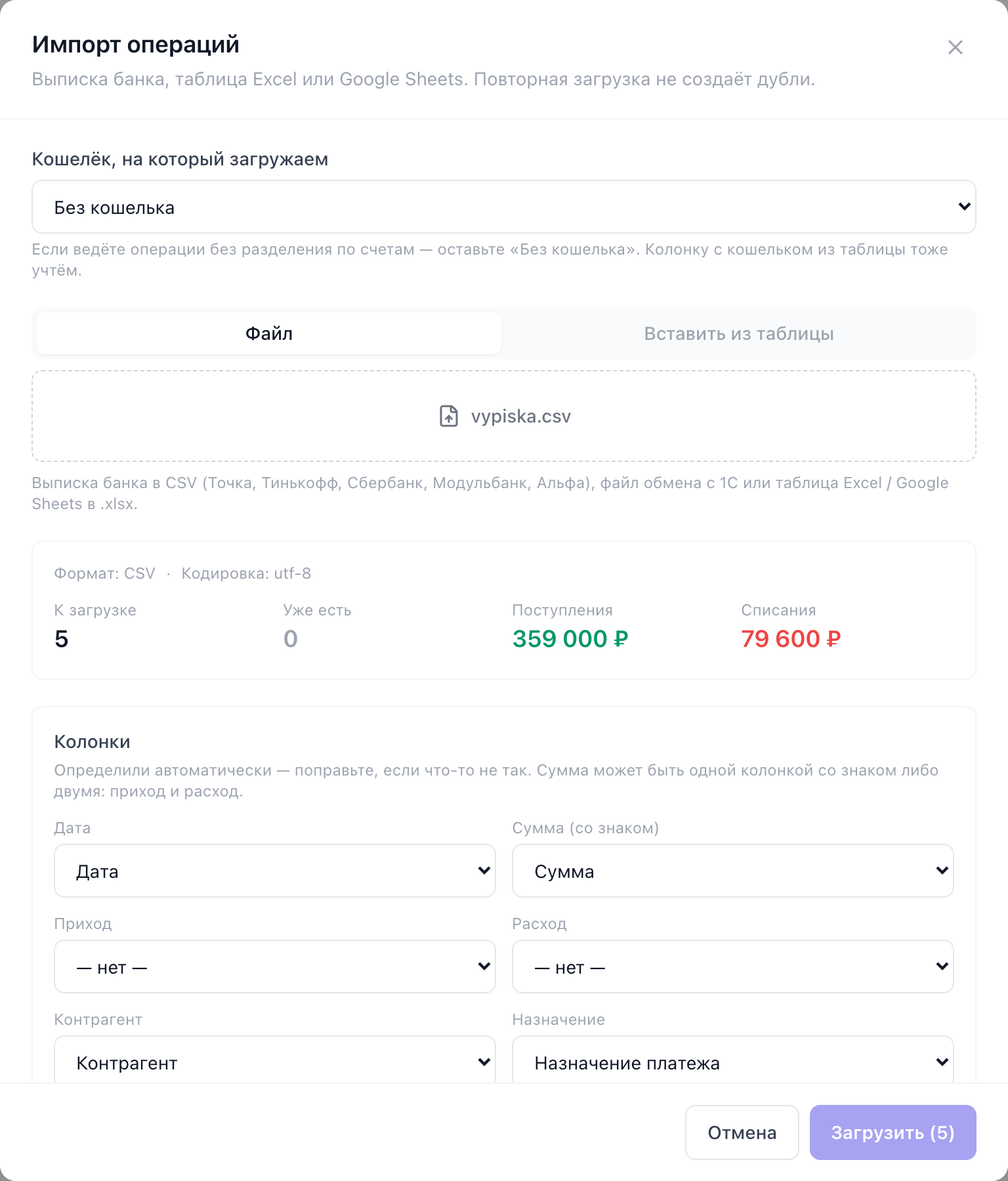1008x1181 pixels.
Task: Open the Назначение платежа dropdown
Action: point(733,1060)
